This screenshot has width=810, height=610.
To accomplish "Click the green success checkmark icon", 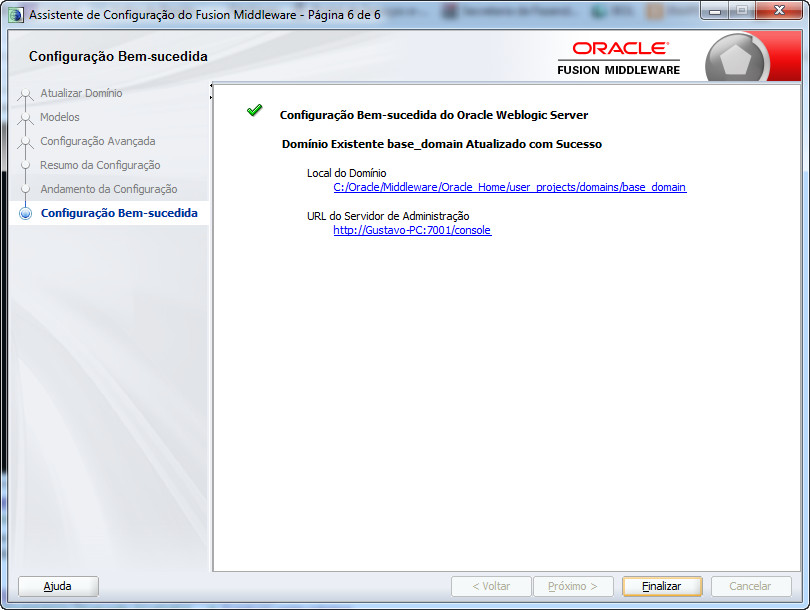I will [x=255, y=110].
